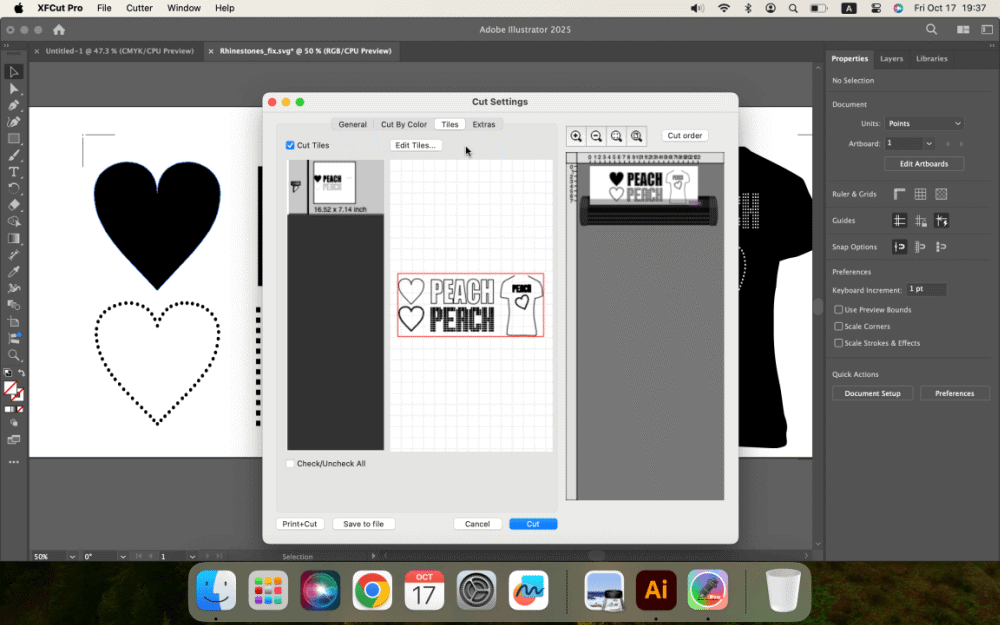Screen dimensions: 1000x625
Task: Open the Units dropdown set to Points
Action: [924, 123]
